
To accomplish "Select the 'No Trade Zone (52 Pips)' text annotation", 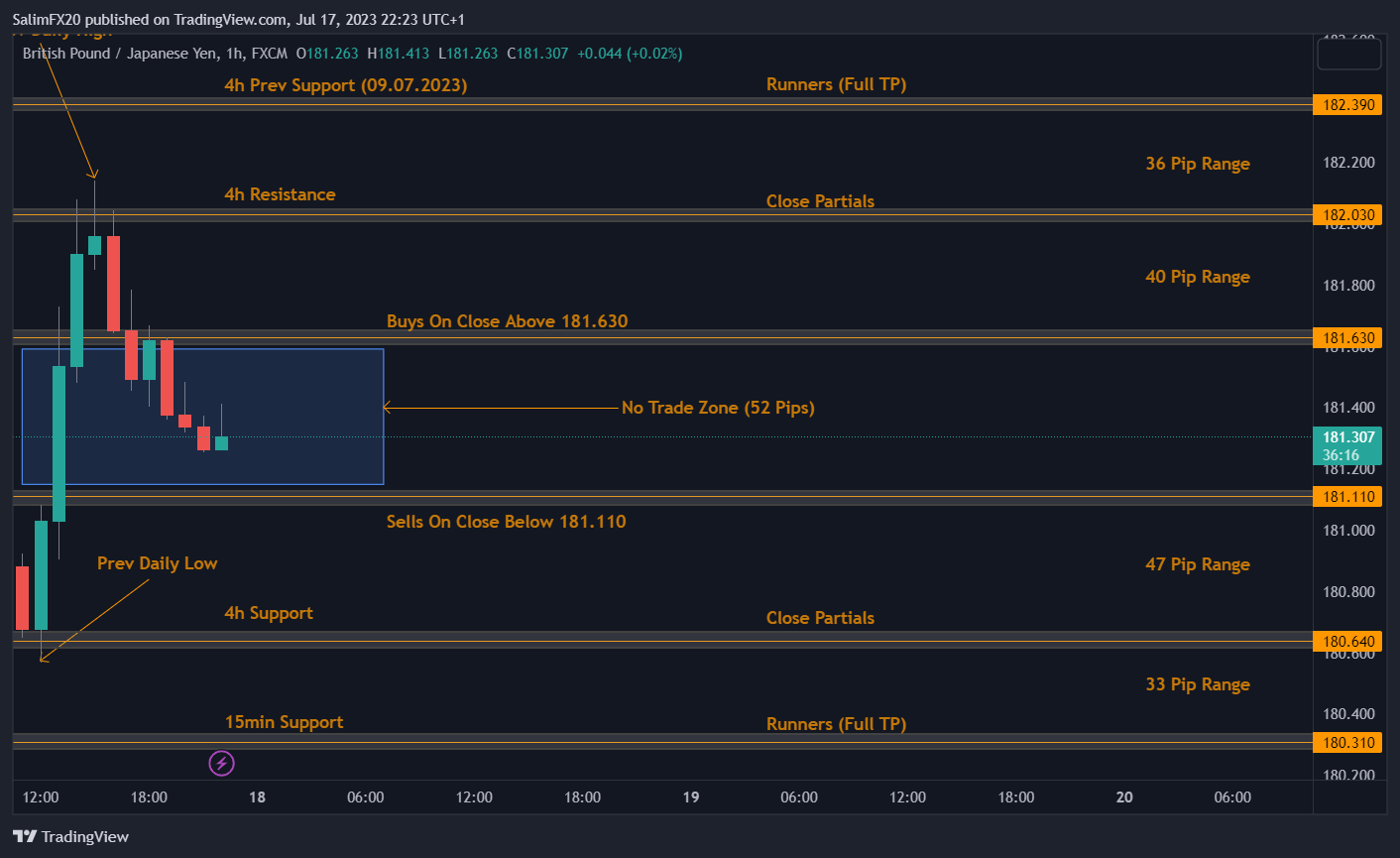I will point(718,408).
